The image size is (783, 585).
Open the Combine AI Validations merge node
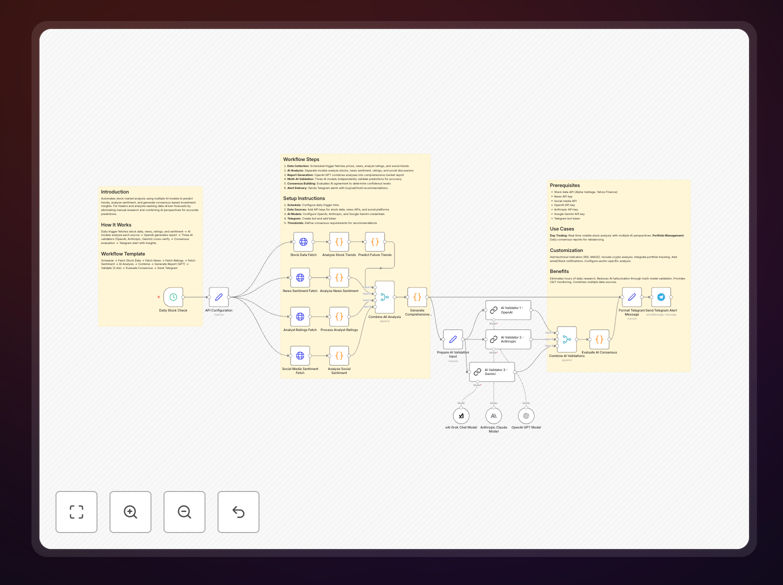coord(567,340)
